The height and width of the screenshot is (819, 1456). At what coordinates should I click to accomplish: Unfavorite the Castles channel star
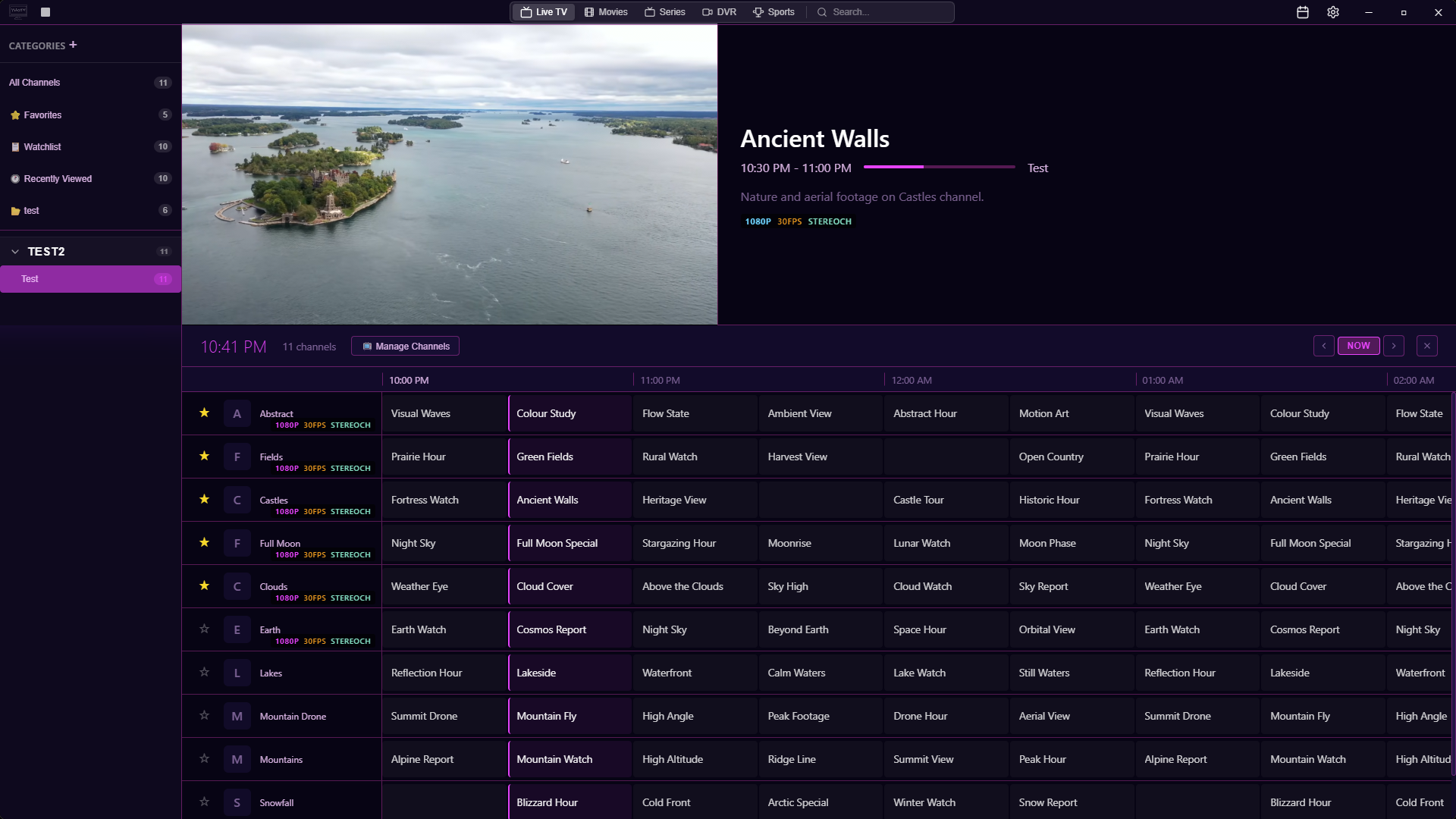point(204,499)
